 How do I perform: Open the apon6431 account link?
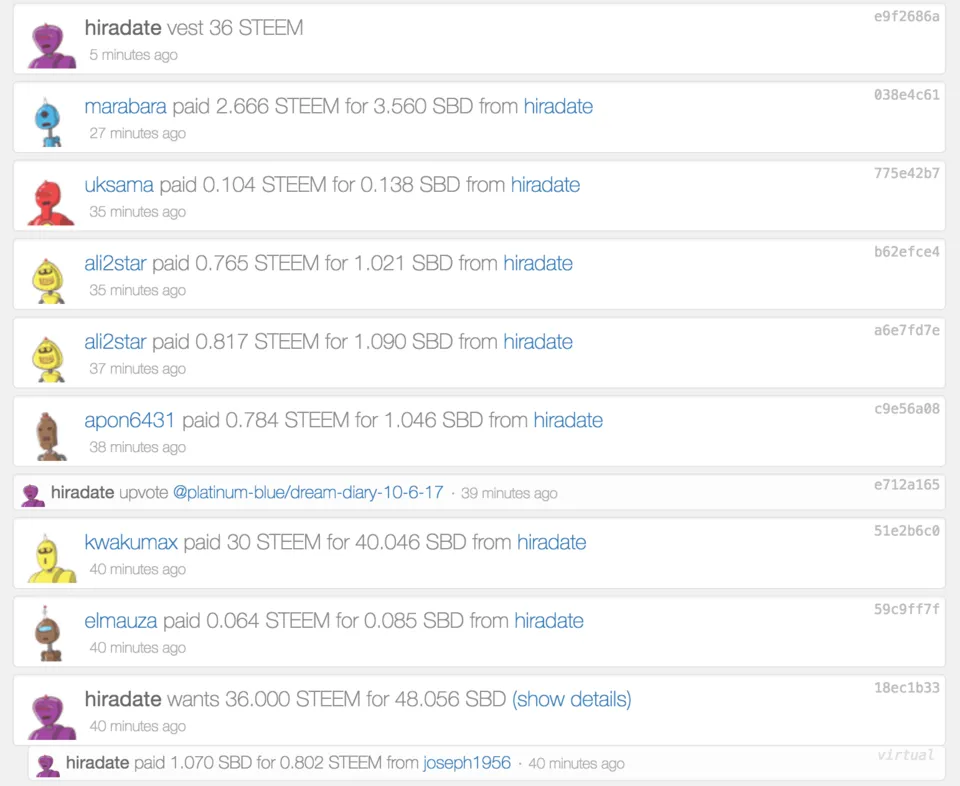[129, 420]
